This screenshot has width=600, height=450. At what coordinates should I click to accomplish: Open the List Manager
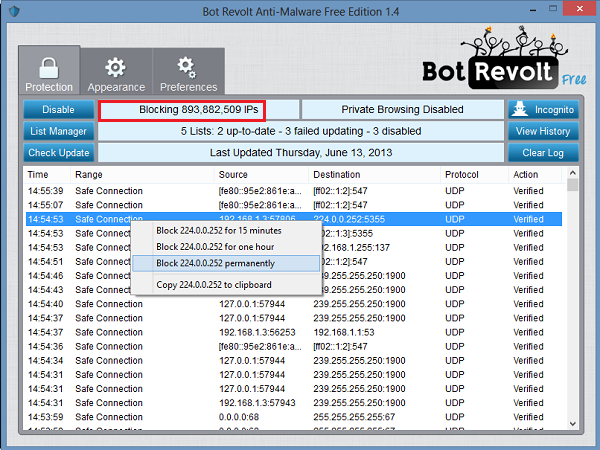(x=59, y=131)
